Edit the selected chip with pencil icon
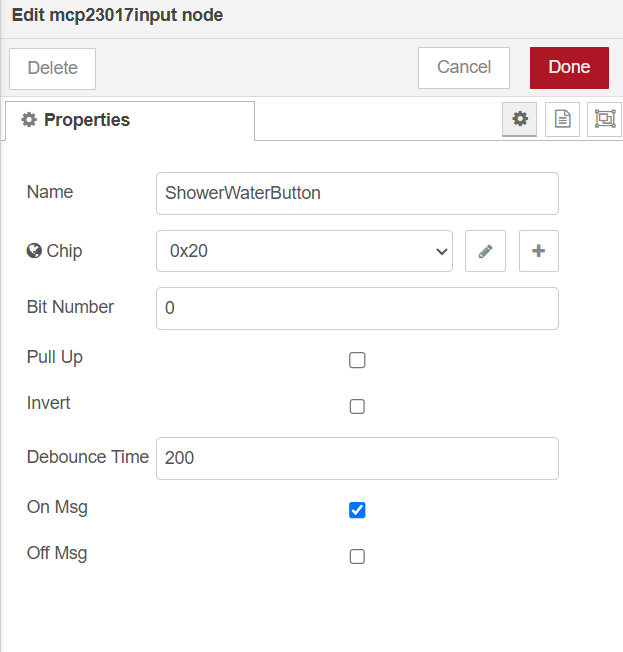This screenshot has height=652, width=623. pos(485,251)
